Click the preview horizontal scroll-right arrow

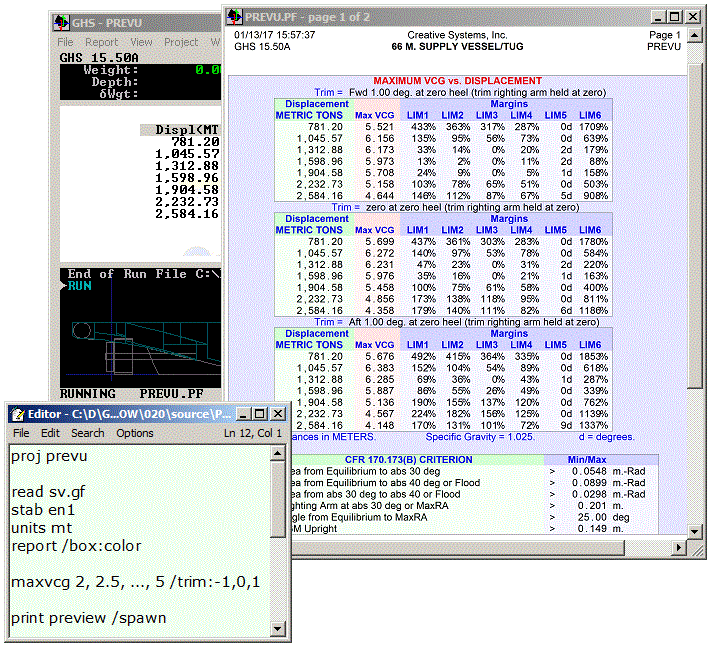[679, 547]
